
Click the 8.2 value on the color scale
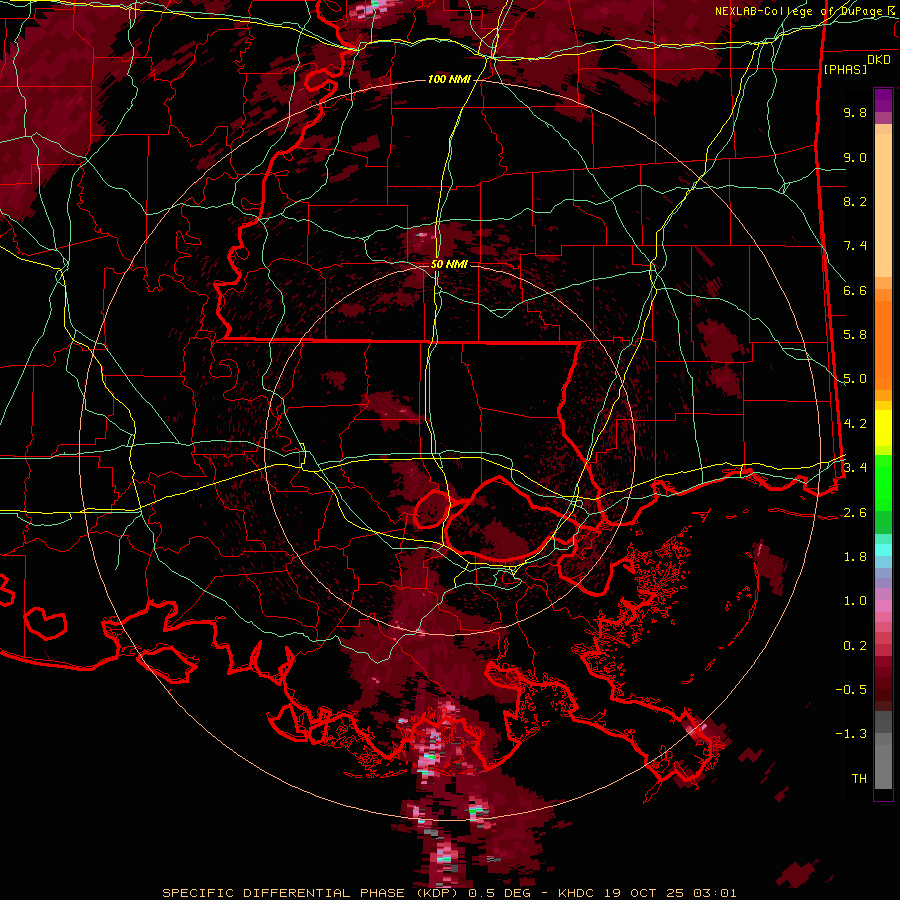[855, 201]
